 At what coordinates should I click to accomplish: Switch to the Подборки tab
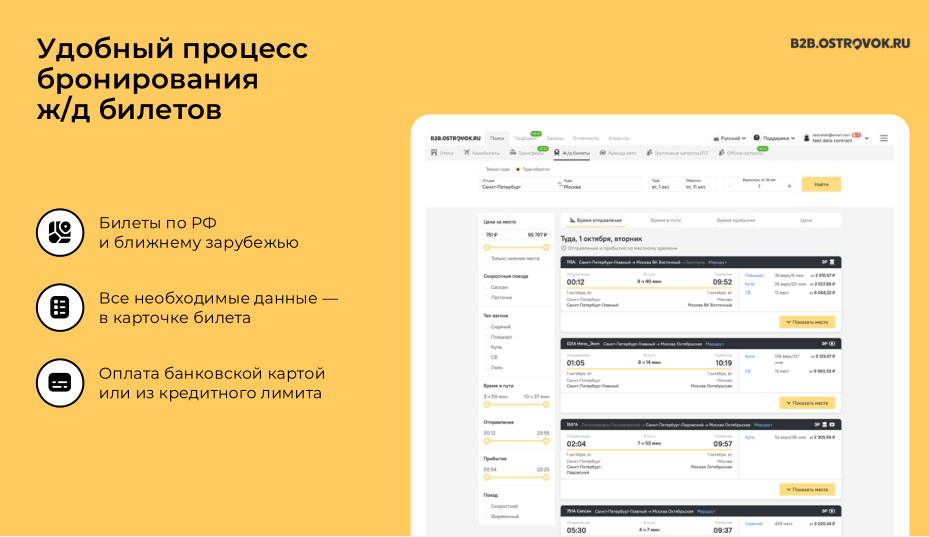[525, 138]
